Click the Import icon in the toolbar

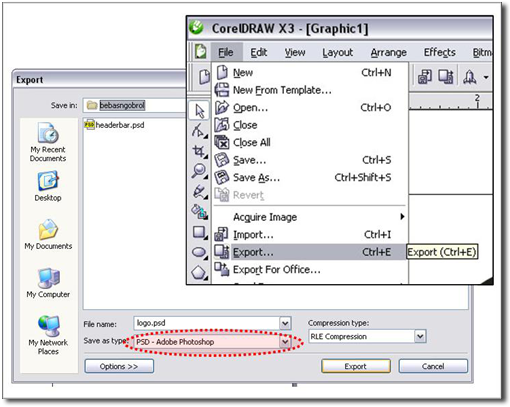tap(425, 77)
